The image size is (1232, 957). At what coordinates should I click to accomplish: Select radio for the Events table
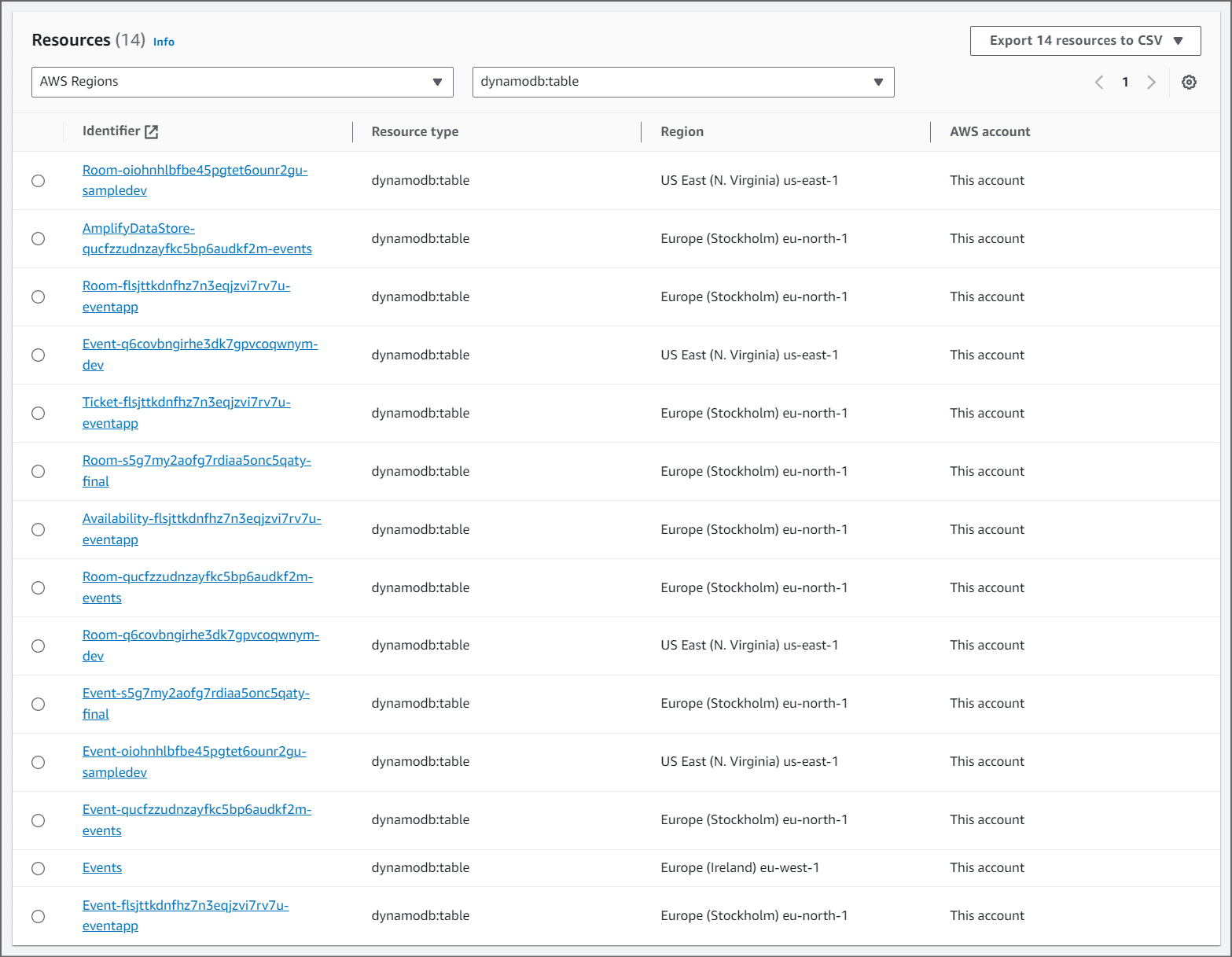(38, 869)
